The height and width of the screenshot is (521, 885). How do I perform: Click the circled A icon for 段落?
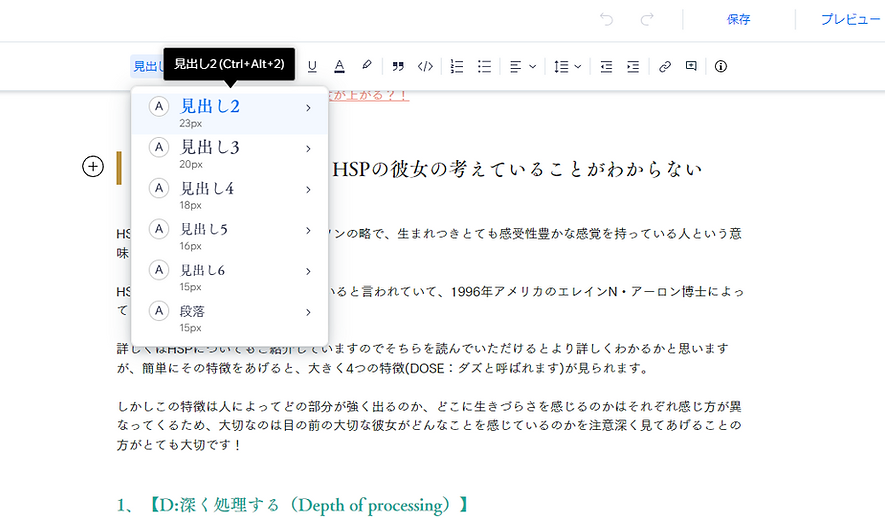pos(159,311)
